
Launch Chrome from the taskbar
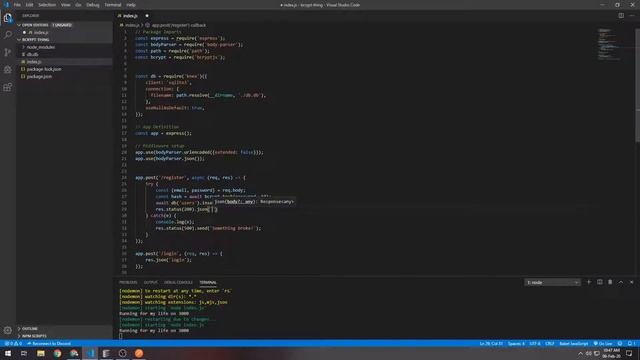coord(57,353)
